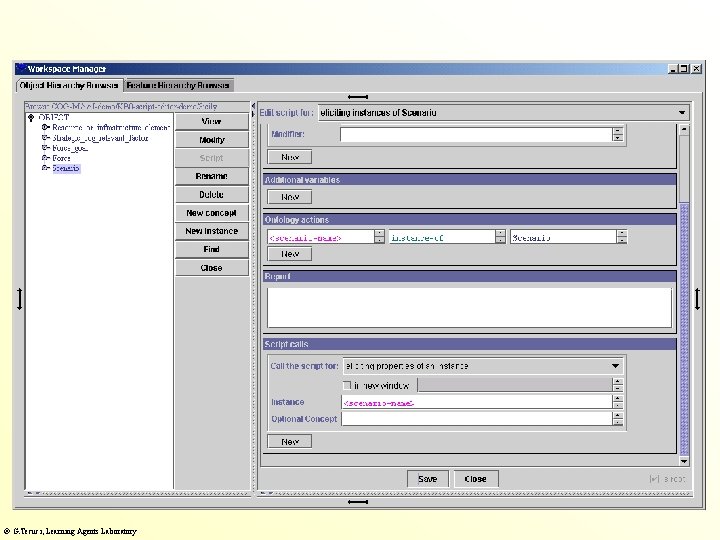This screenshot has width=720, height=540.
Task: Select the Force concept in tree
Action: point(61,158)
